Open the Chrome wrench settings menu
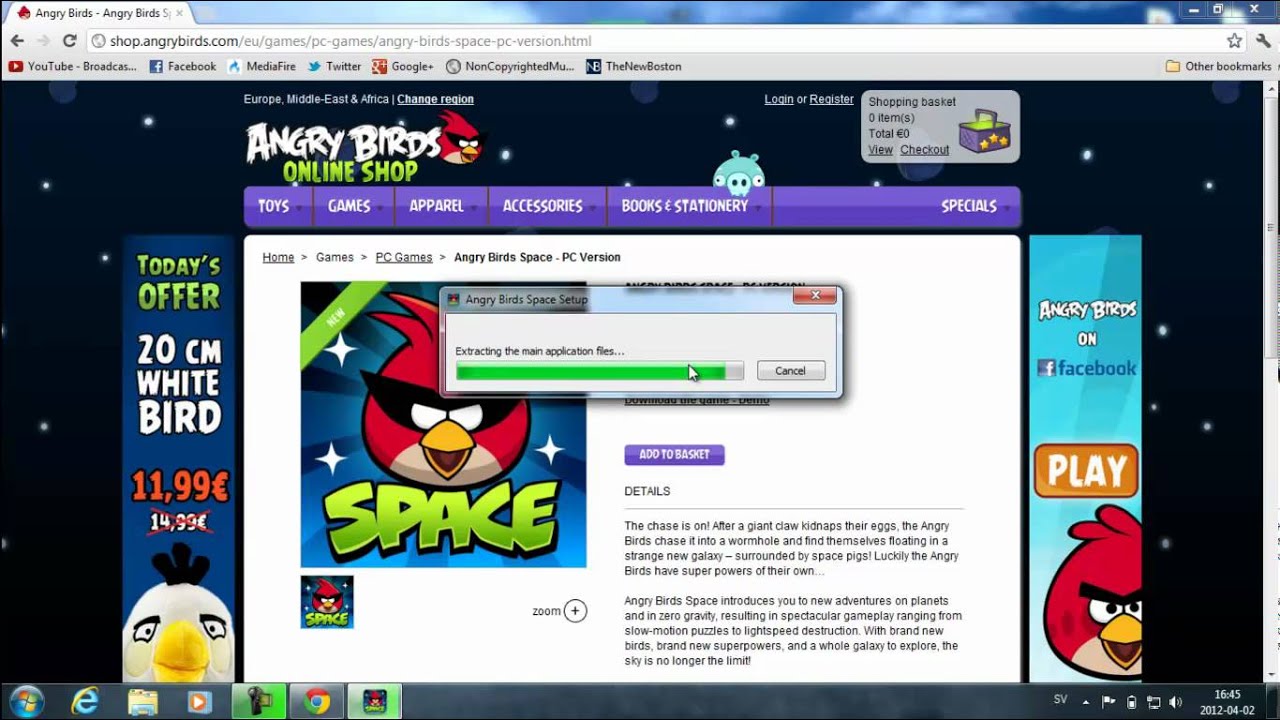The width and height of the screenshot is (1280, 720). pyautogui.click(x=1262, y=41)
